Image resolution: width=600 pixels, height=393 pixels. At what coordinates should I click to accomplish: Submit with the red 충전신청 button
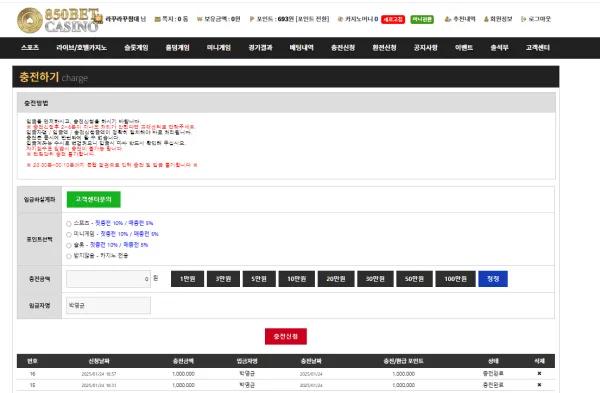(286, 336)
